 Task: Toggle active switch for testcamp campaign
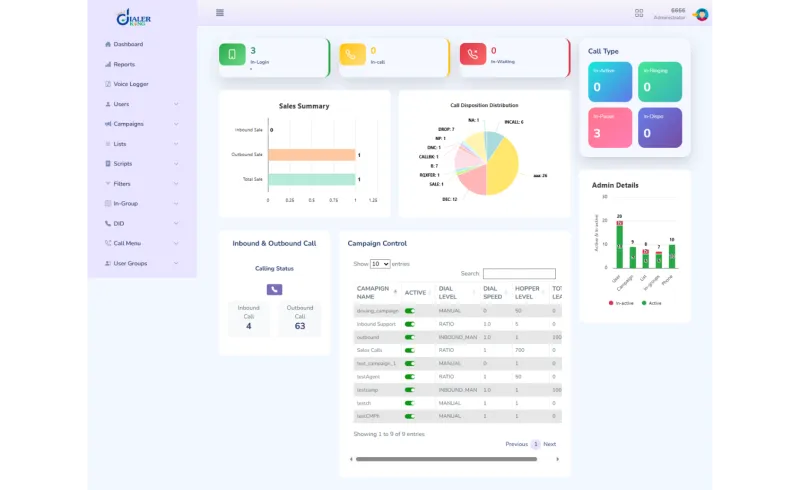pyautogui.click(x=410, y=390)
